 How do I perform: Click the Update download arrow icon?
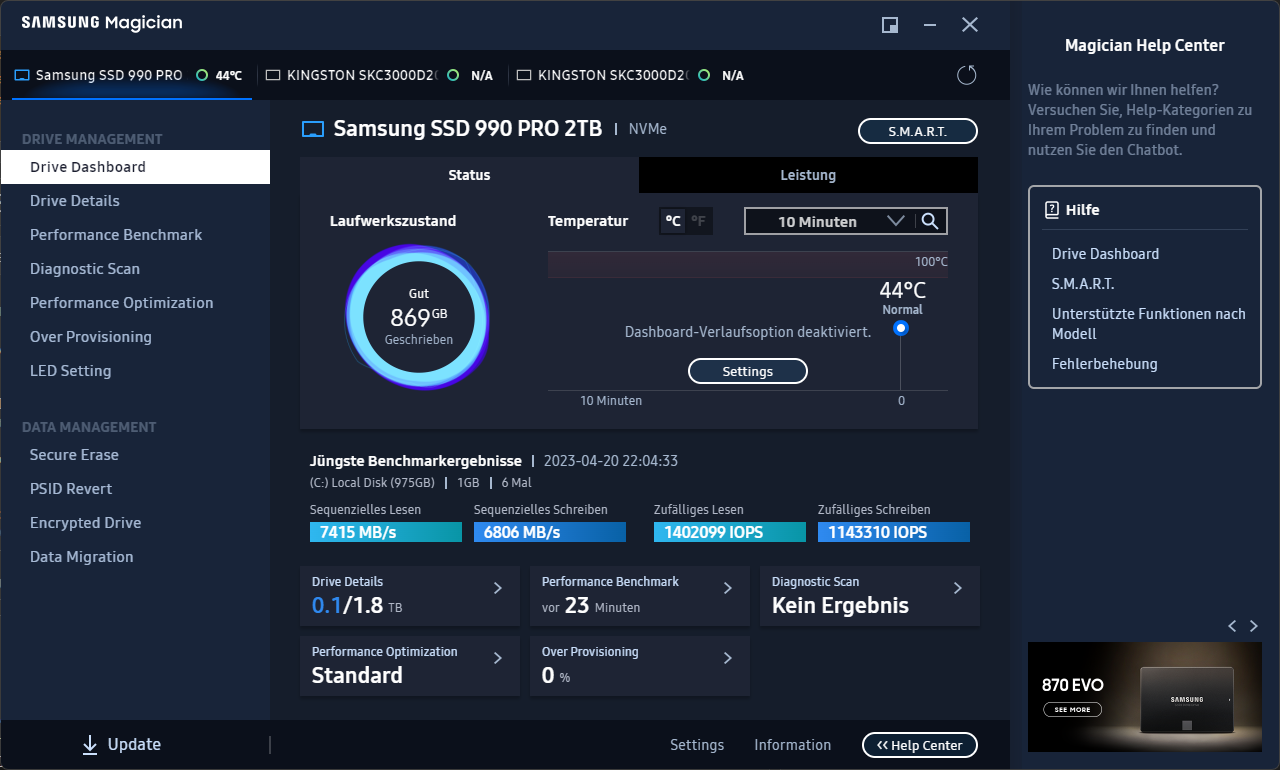[90, 744]
